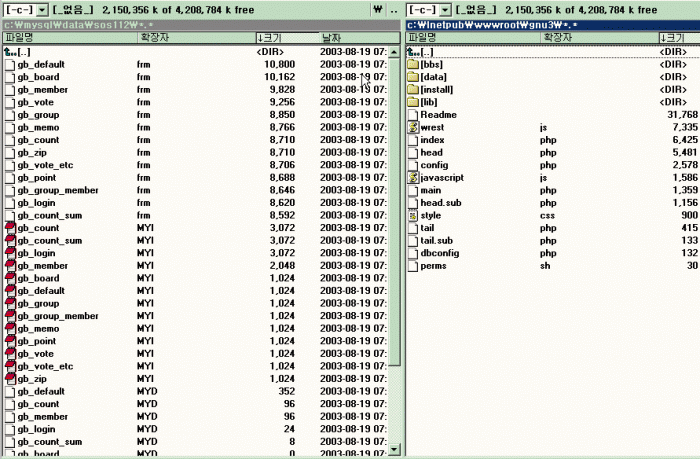This screenshot has width=700, height=459.
Task: Open the left panel drive dropdown
Action: [x=42, y=9]
